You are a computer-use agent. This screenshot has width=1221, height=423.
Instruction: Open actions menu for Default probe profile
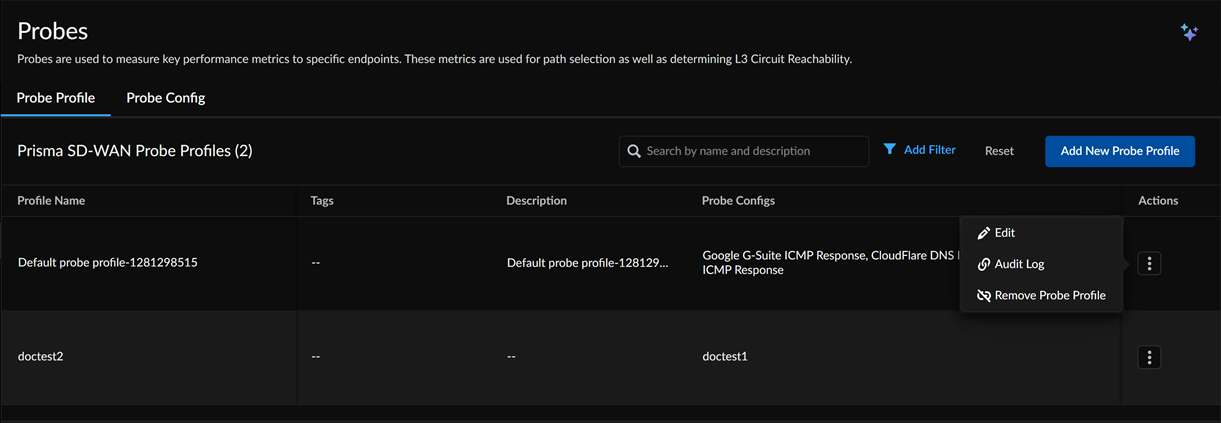click(1150, 264)
